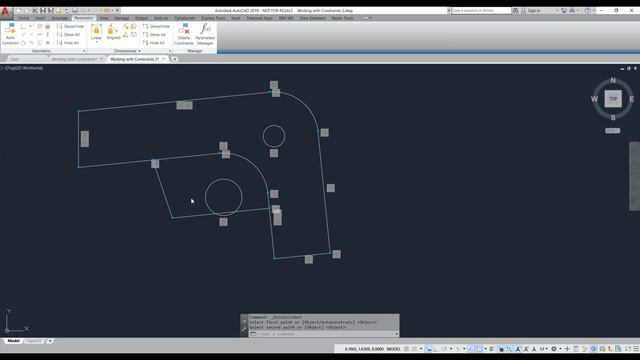Click the viewport controls label at top-left
The image size is (640, 360).
pyautogui.click(x=22, y=68)
